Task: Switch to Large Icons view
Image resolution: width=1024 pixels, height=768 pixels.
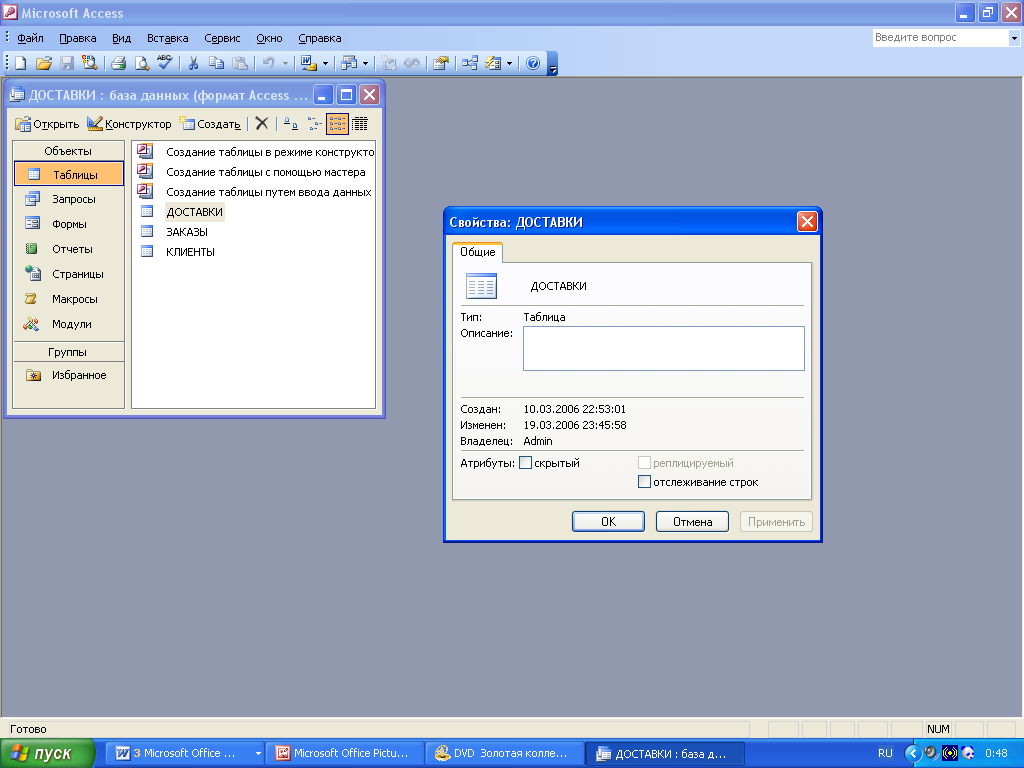Action: pos(291,123)
